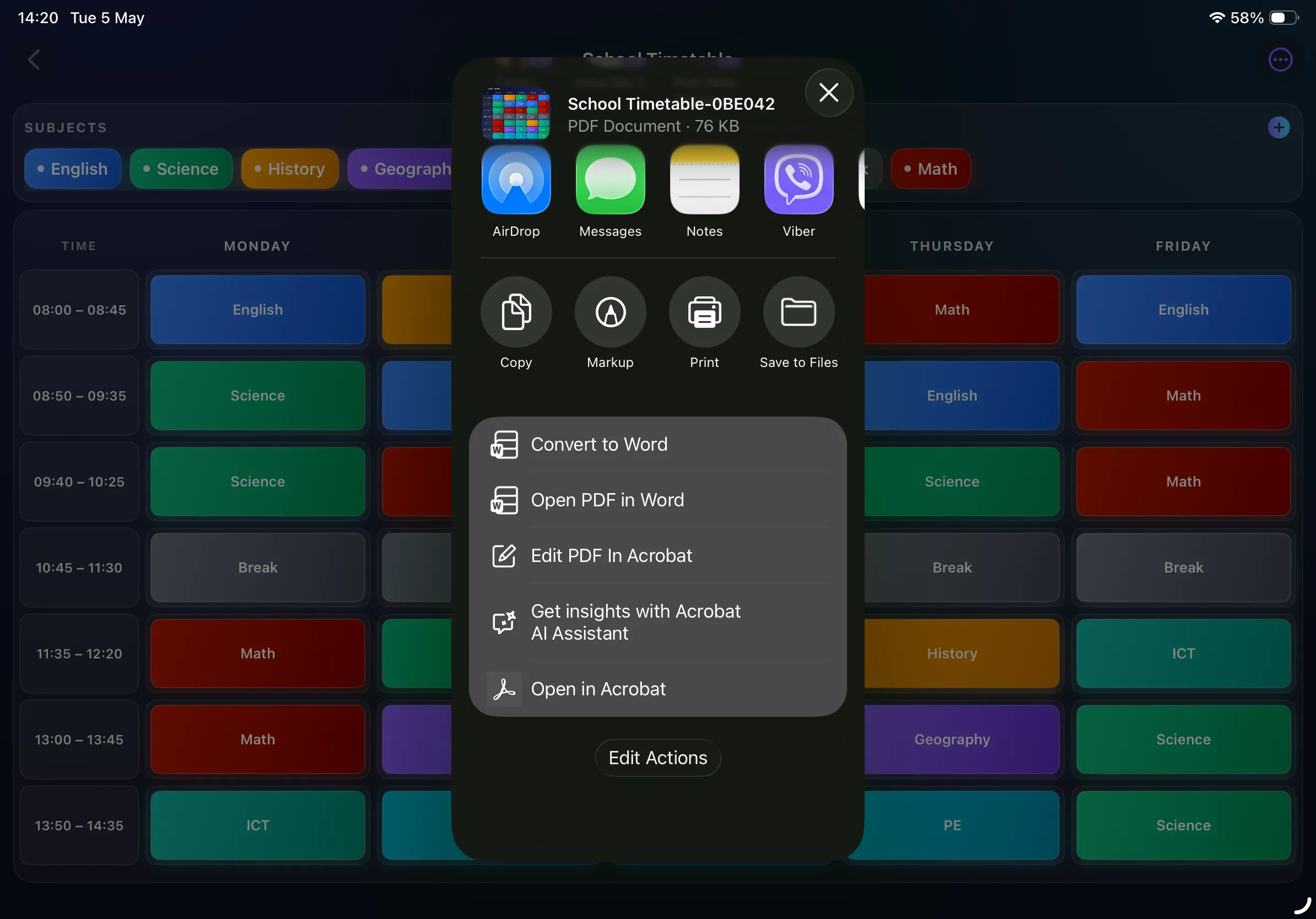Tap the 10:45 – 11:30 time slot
The image size is (1316, 919).
79,568
